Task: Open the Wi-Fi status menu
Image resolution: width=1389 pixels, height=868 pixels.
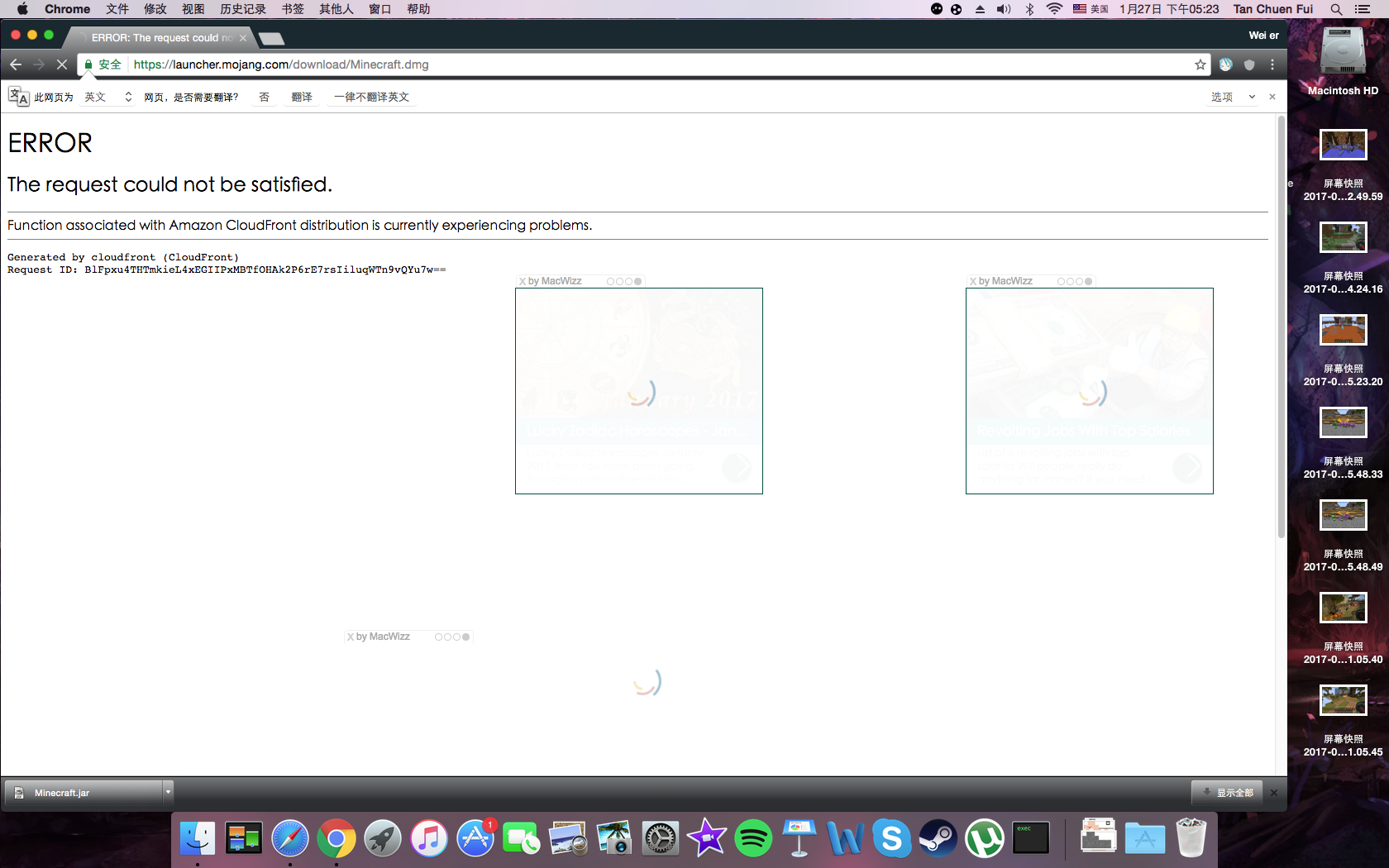Action: pyautogui.click(x=1054, y=9)
